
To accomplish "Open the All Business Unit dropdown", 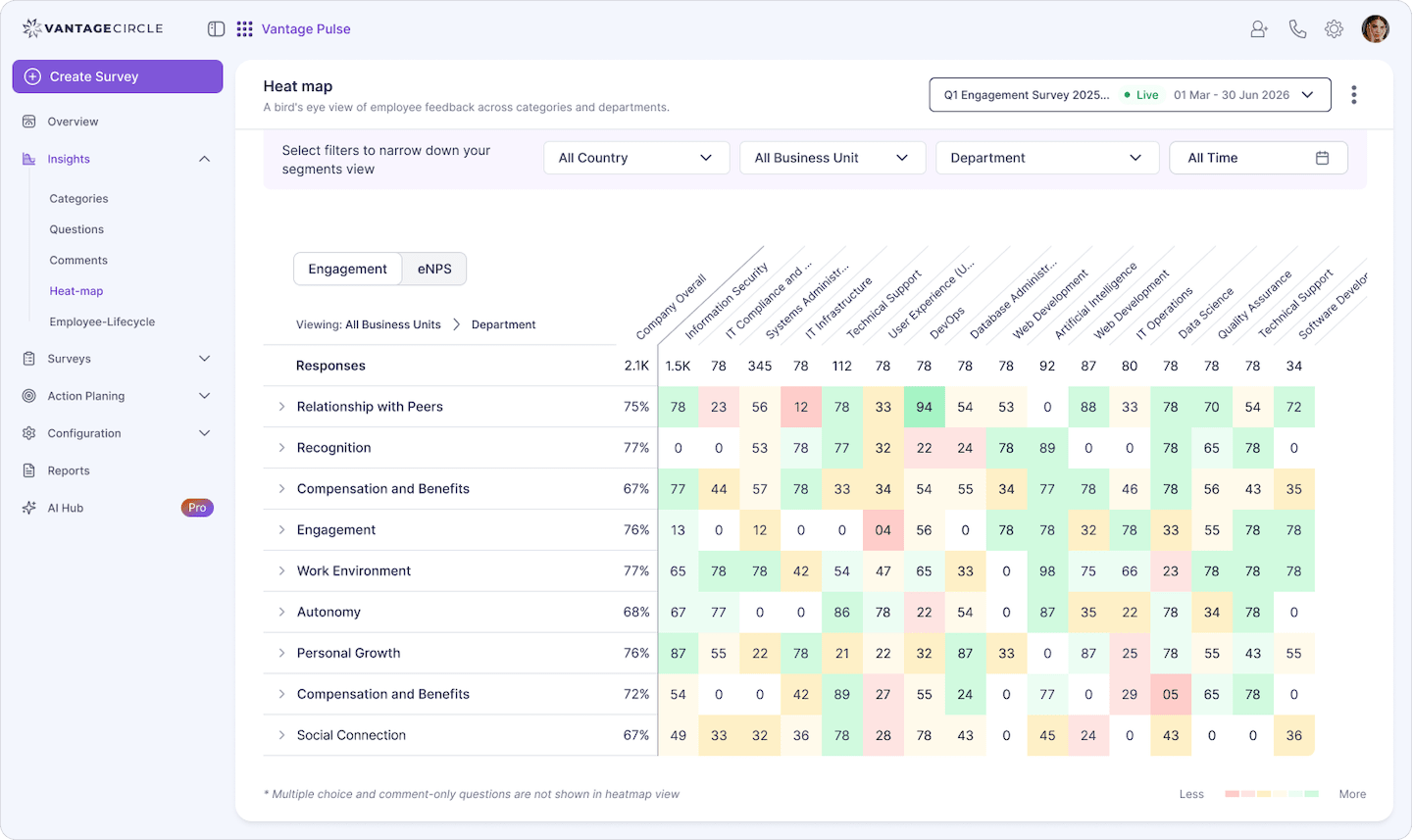I will point(832,157).
